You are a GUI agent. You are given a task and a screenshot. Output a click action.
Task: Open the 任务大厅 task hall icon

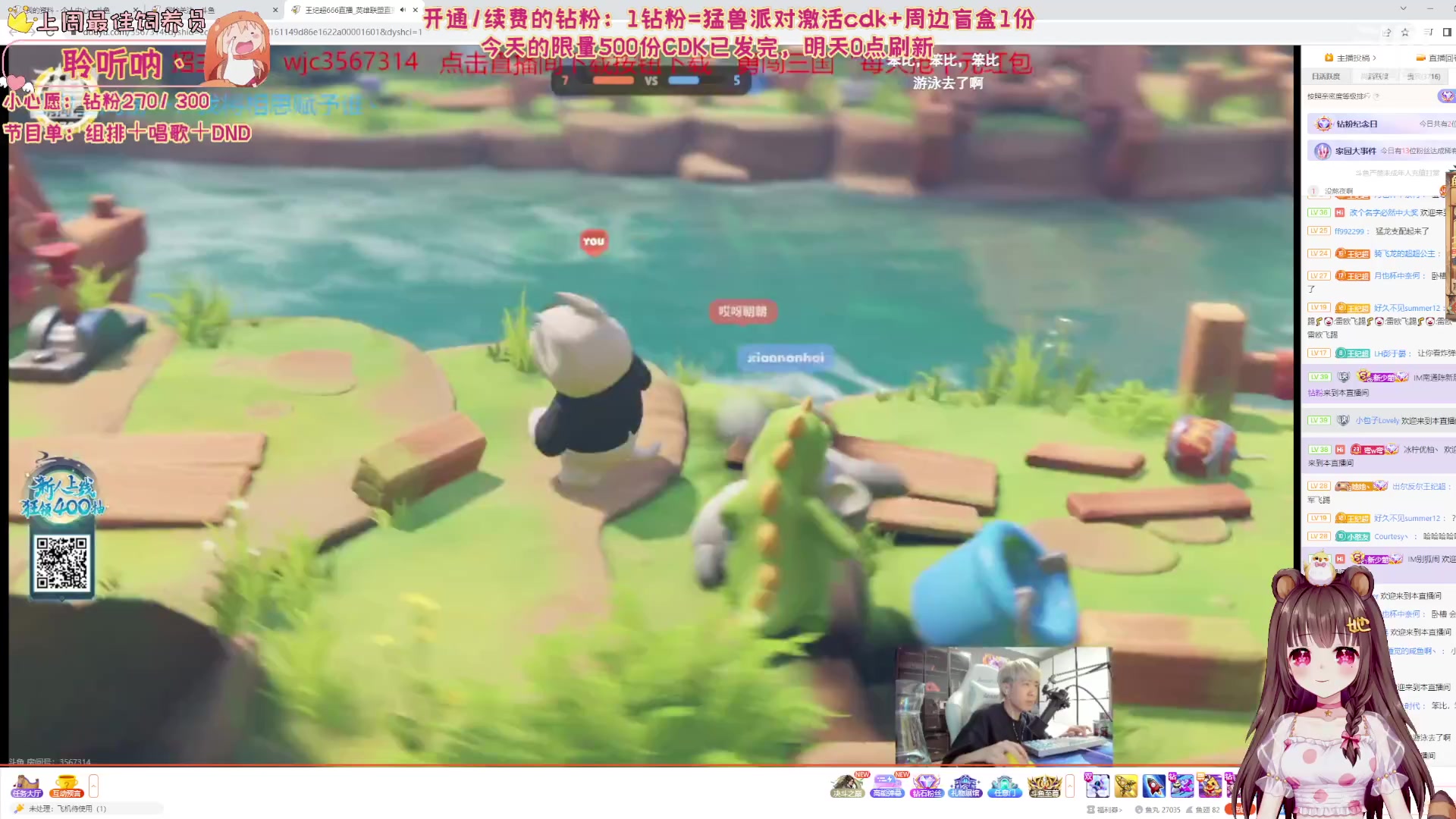point(27,786)
